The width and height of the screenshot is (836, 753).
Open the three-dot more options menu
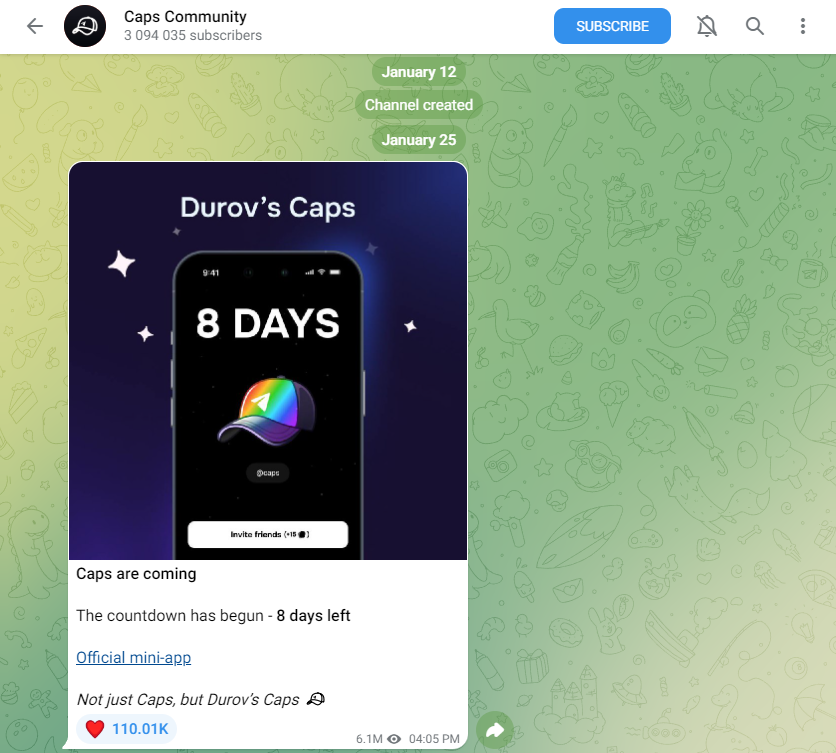coord(802,26)
